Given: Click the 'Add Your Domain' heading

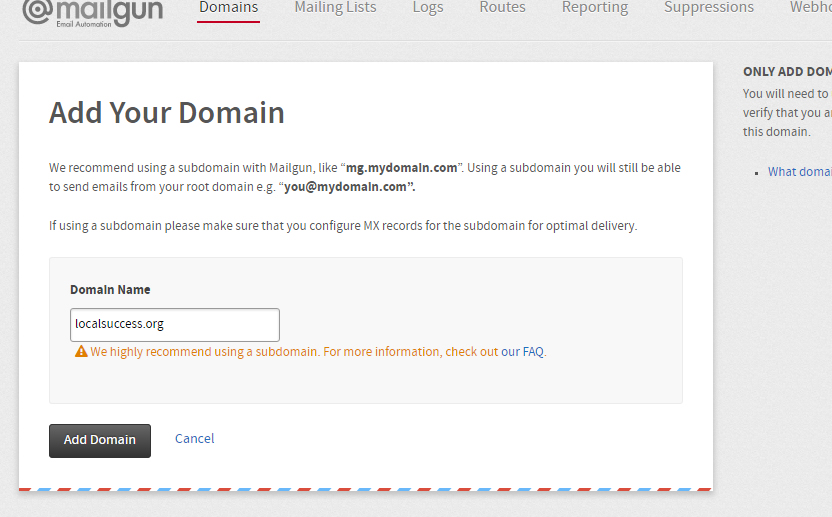Looking at the screenshot, I should 166,112.
